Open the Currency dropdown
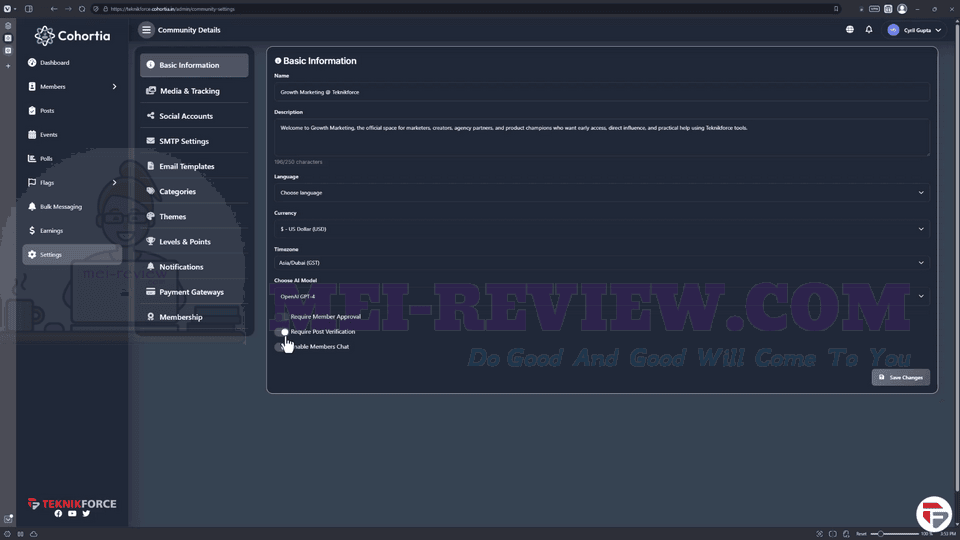 click(602, 229)
